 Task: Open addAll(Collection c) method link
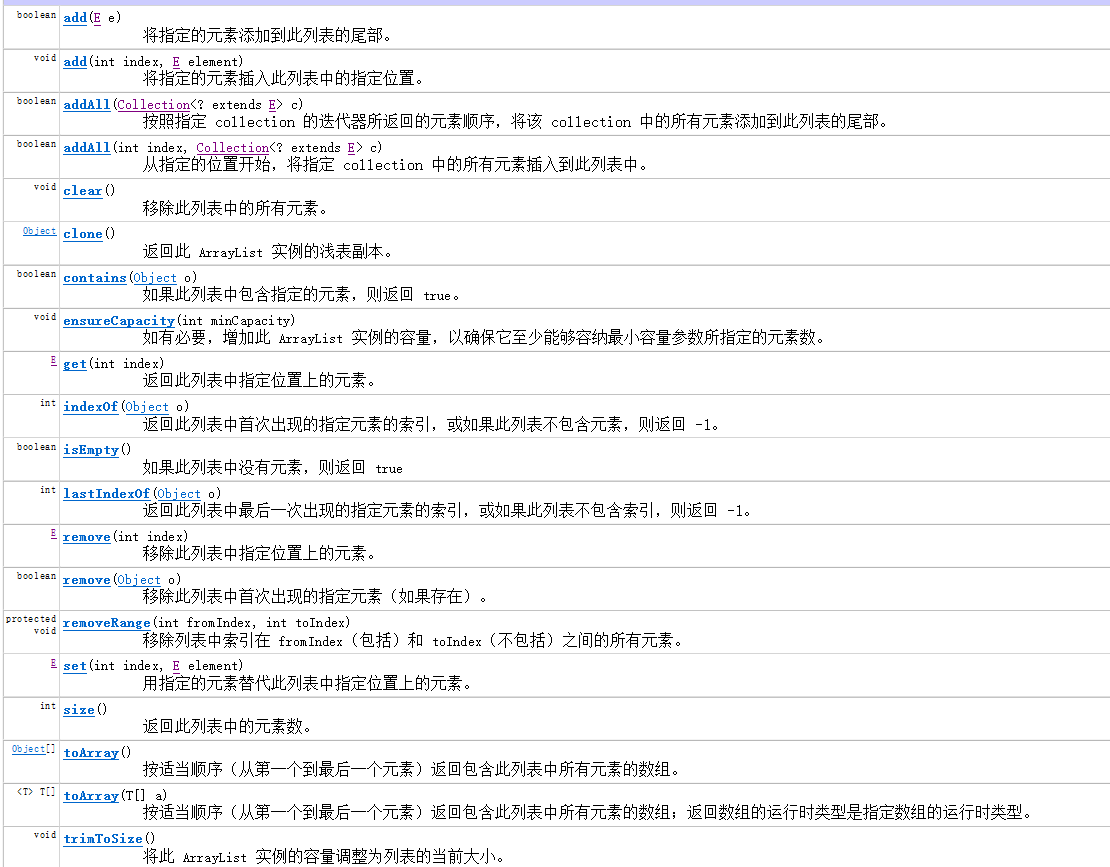(x=86, y=105)
